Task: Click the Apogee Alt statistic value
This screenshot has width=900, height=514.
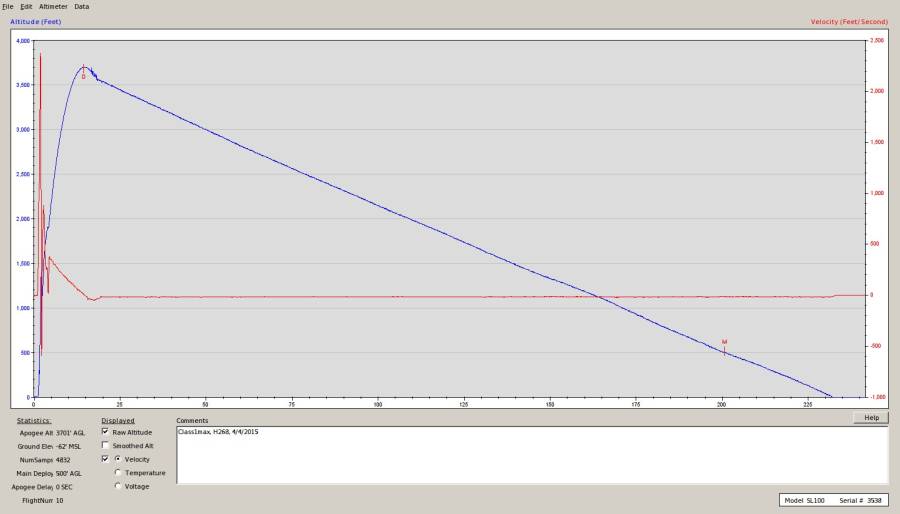Action: coord(70,432)
